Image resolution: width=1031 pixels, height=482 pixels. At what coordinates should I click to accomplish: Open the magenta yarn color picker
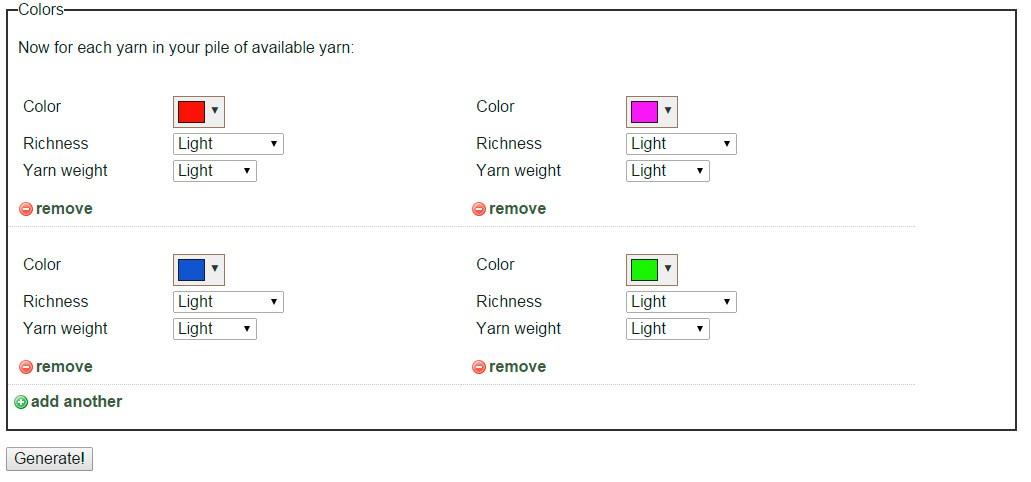click(652, 111)
